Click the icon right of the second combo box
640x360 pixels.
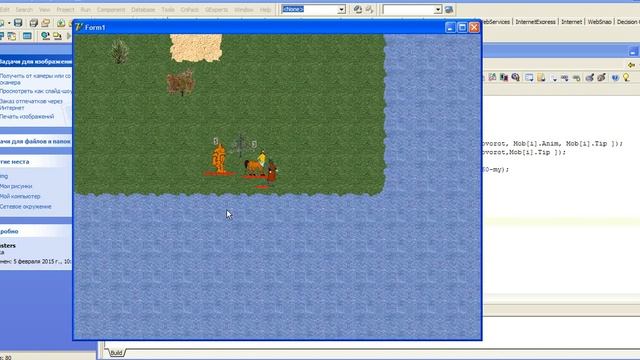coord(449,9)
